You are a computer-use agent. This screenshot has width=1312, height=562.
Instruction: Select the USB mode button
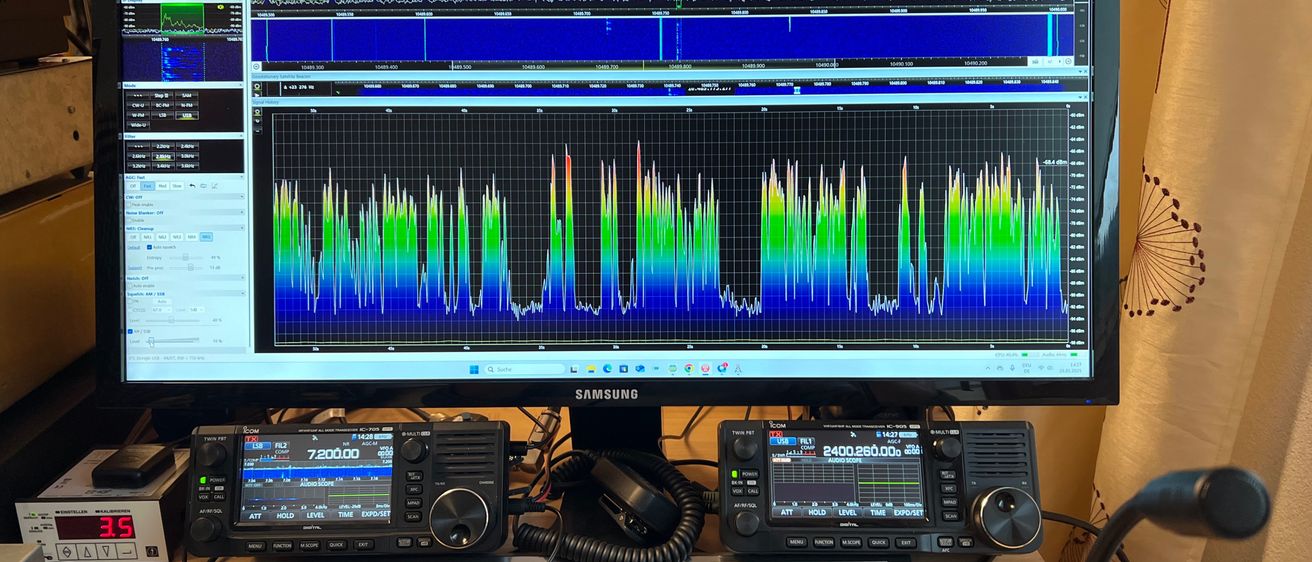[x=187, y=115]
